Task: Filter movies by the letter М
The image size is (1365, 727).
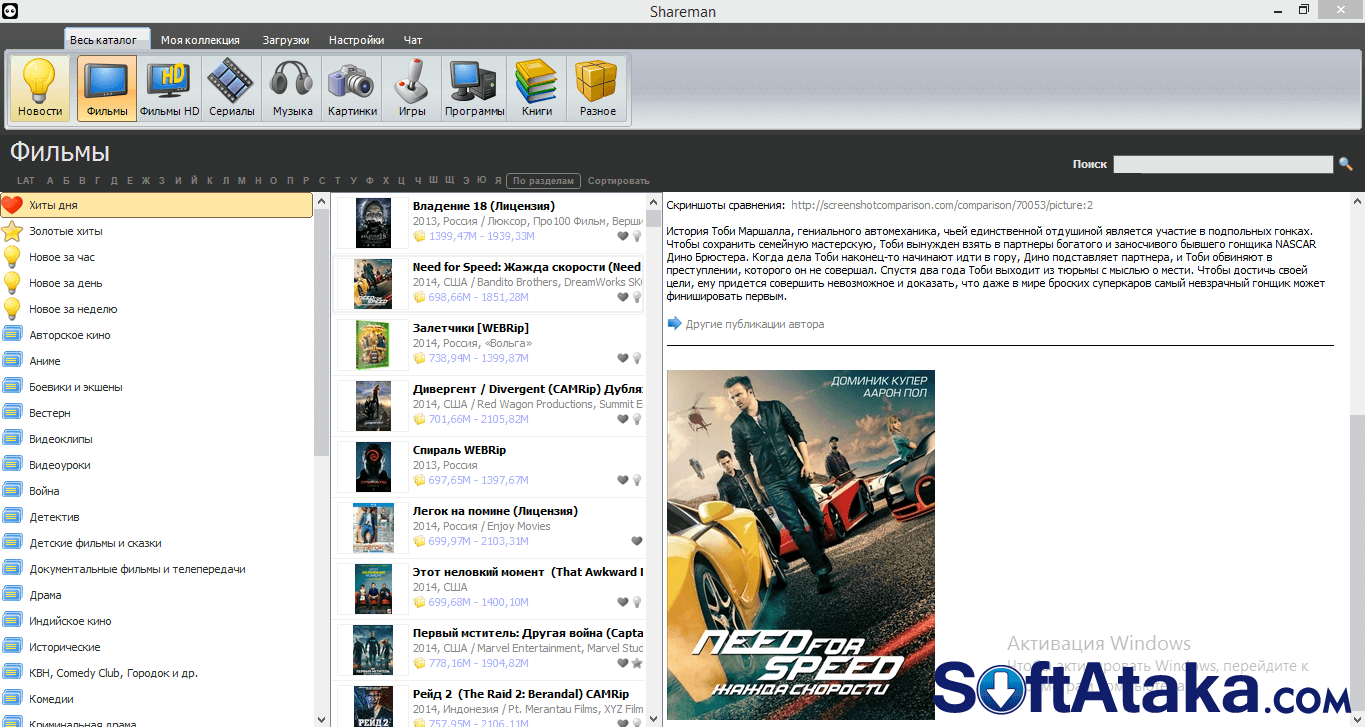Action: pos(243,181)
